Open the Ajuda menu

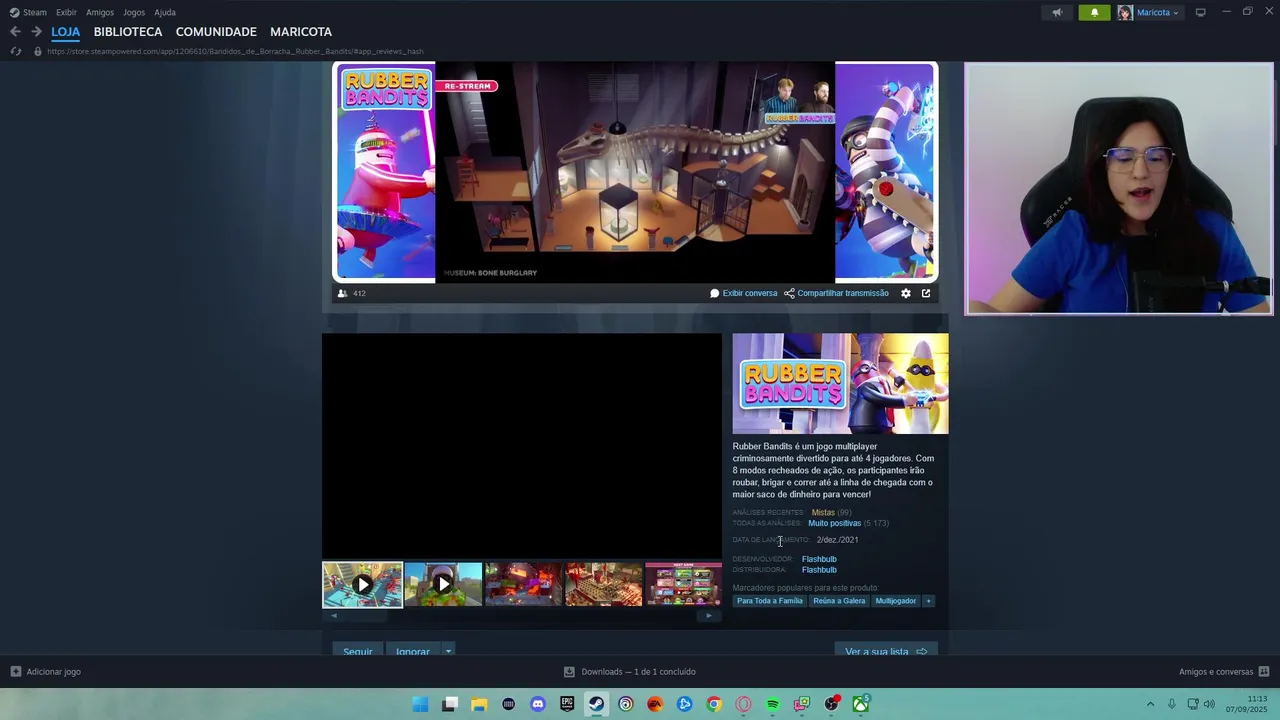click(165, 12)
